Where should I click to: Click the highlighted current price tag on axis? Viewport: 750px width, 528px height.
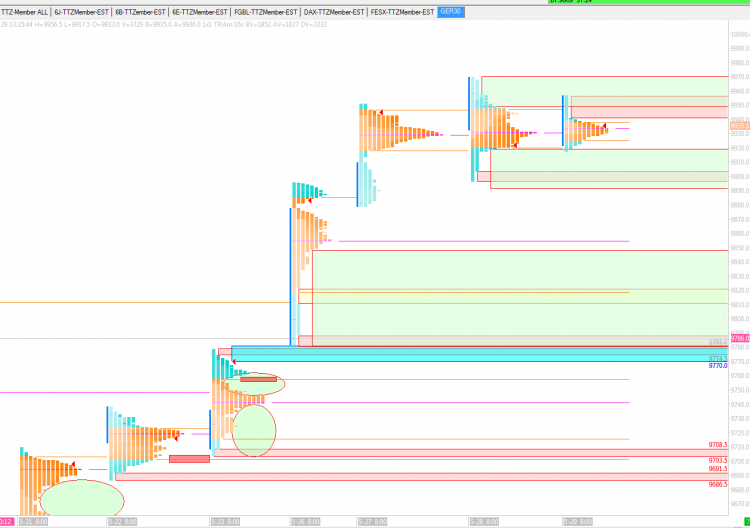pos(740,126)
